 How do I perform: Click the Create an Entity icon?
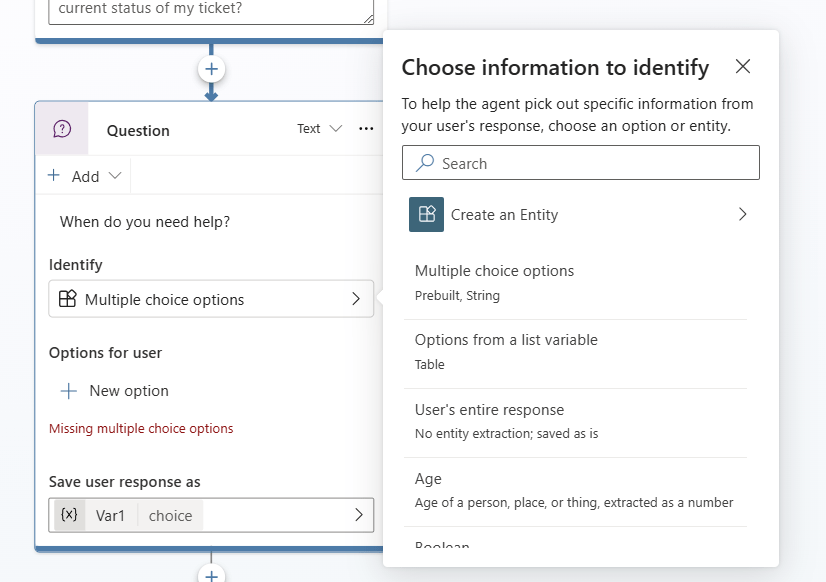pos(426,214)
